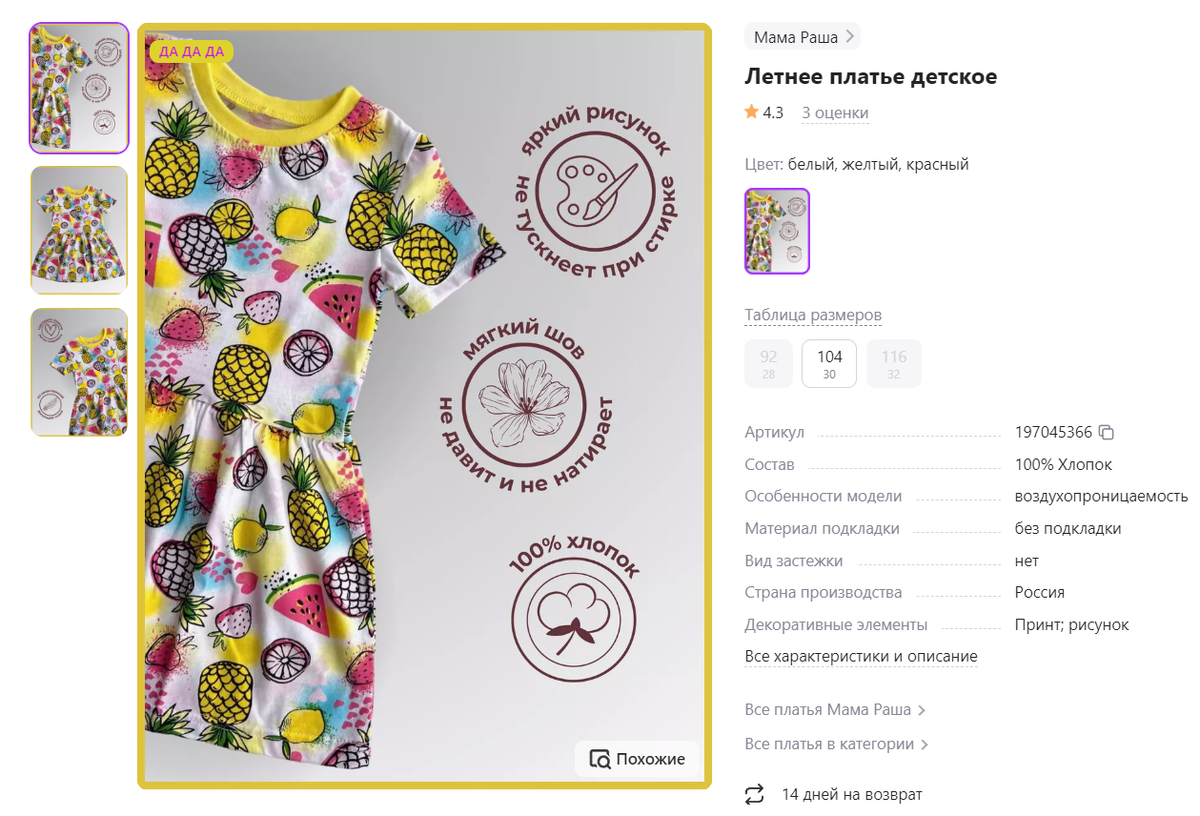The height and width of the screenshot is (816, 1200).
Task: Show the second dress thumbnail
Action: [x=79, y=230]
